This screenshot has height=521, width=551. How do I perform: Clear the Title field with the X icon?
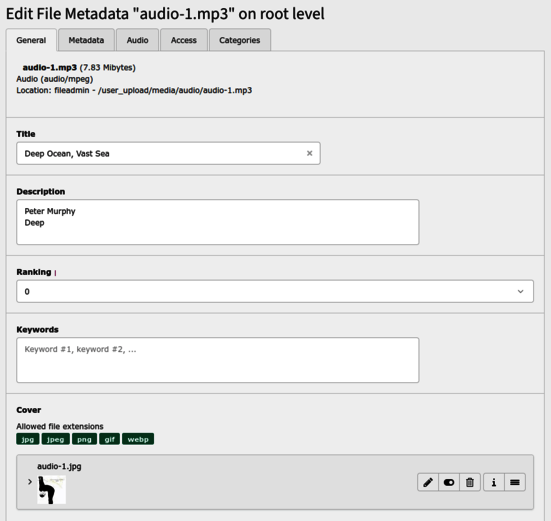point(310,153)
